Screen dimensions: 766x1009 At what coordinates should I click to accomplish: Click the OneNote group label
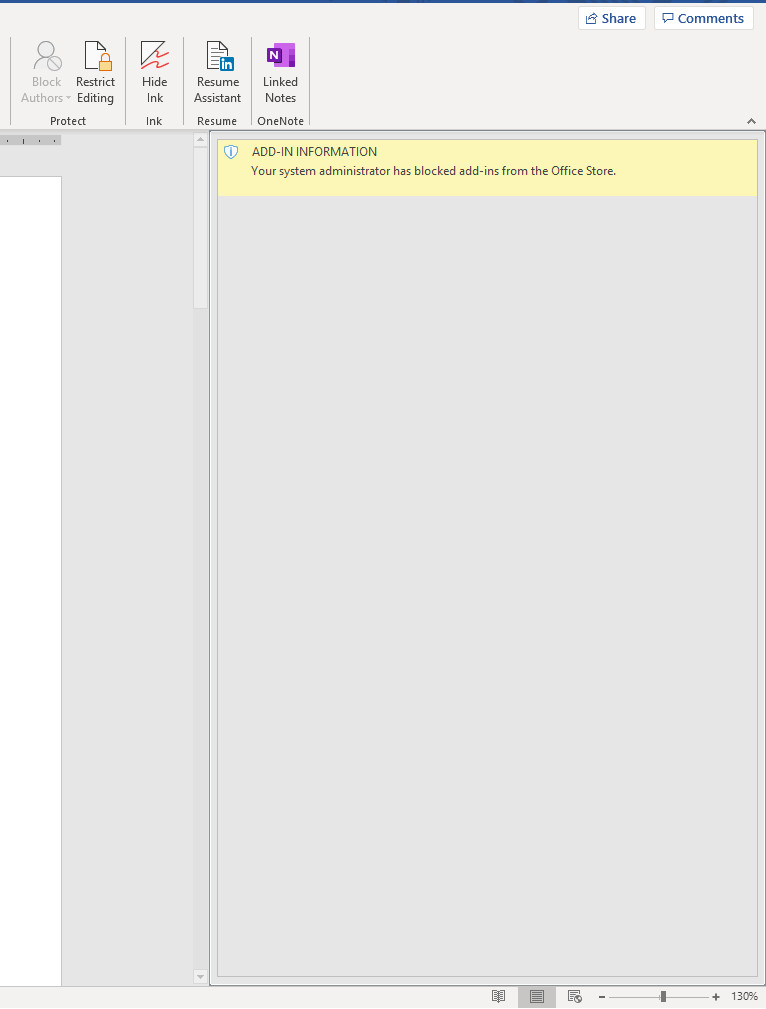point(280,121)
